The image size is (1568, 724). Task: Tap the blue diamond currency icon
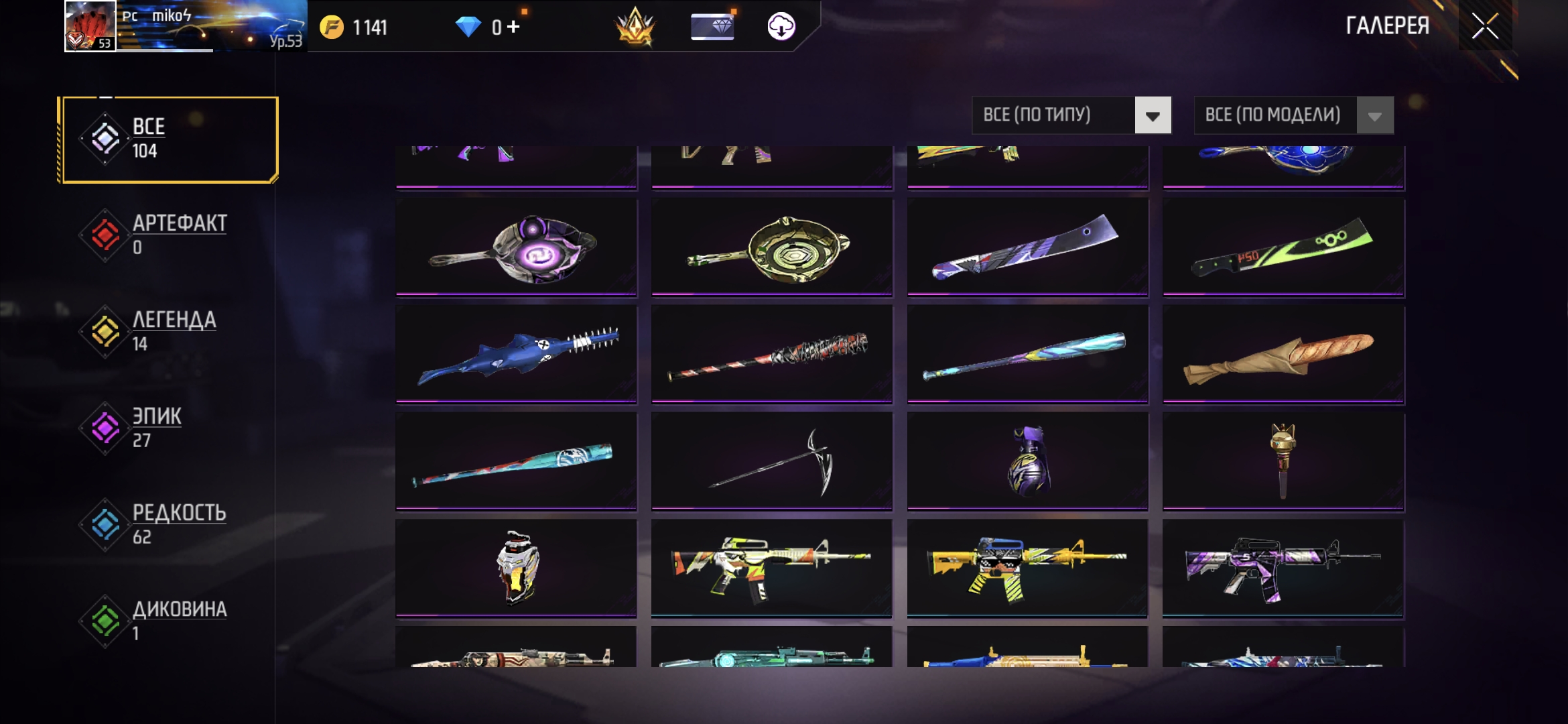pos(468,27)
